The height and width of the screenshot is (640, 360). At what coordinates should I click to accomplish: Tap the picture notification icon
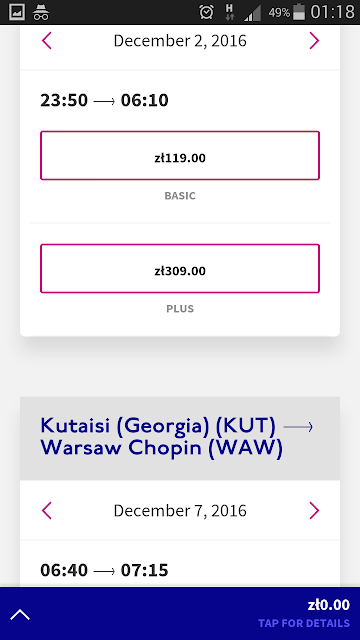pos(17,12)
